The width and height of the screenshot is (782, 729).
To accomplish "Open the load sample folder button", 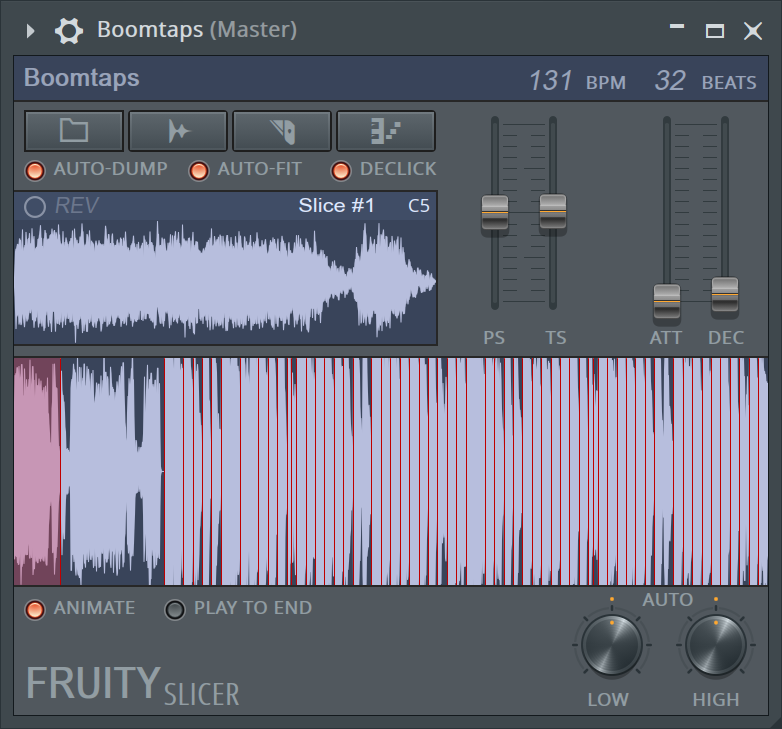I will 74,131.
